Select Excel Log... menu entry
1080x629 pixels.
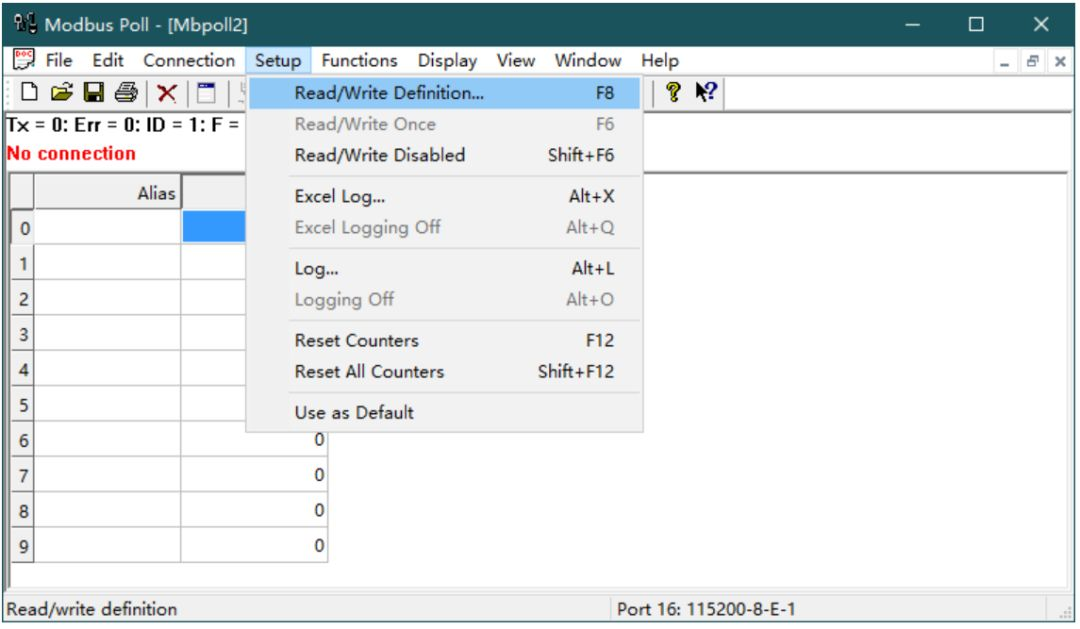[x=444, y=196]
